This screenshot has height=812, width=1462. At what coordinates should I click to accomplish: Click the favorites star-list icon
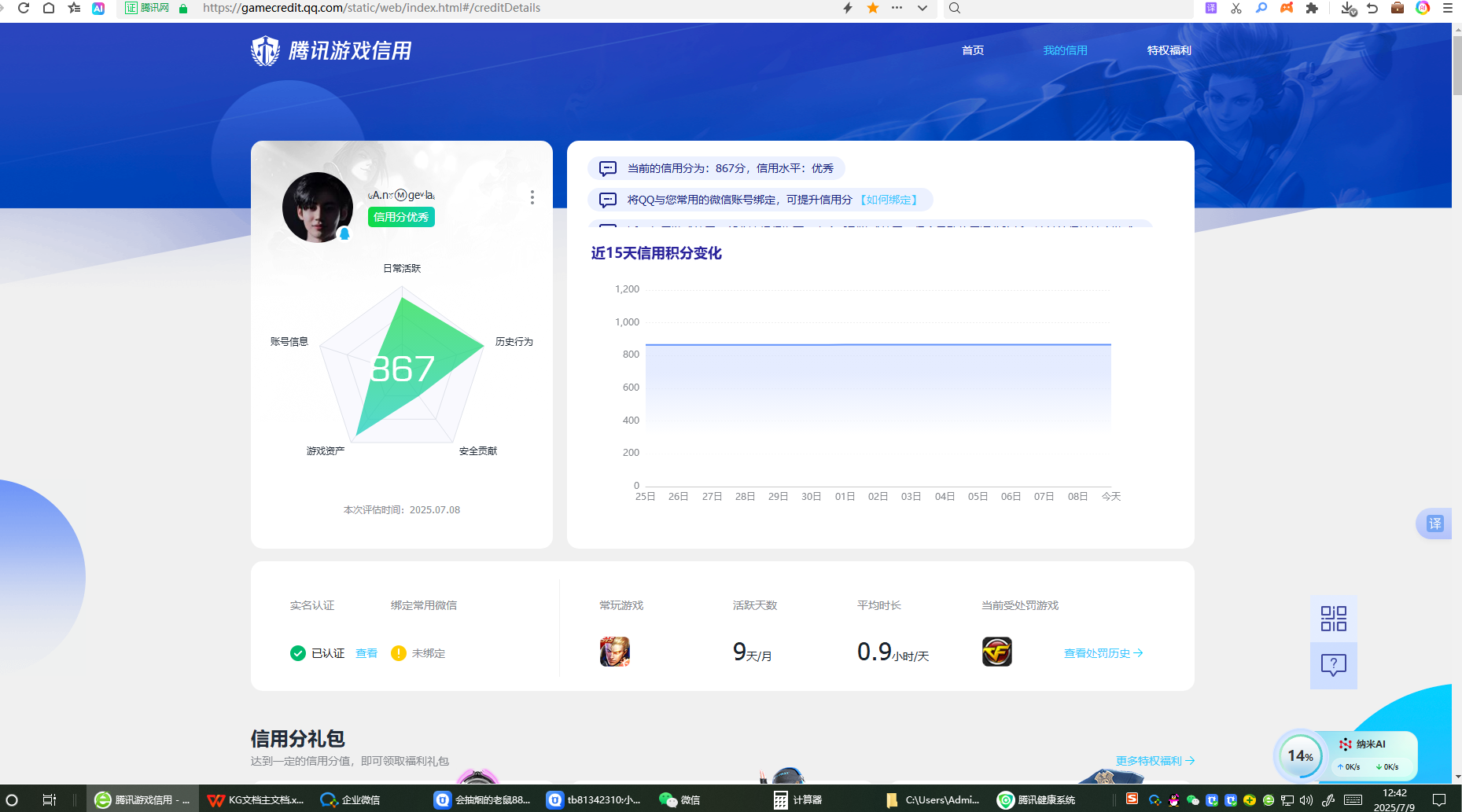pyautogui.click(x=74, y=8)
